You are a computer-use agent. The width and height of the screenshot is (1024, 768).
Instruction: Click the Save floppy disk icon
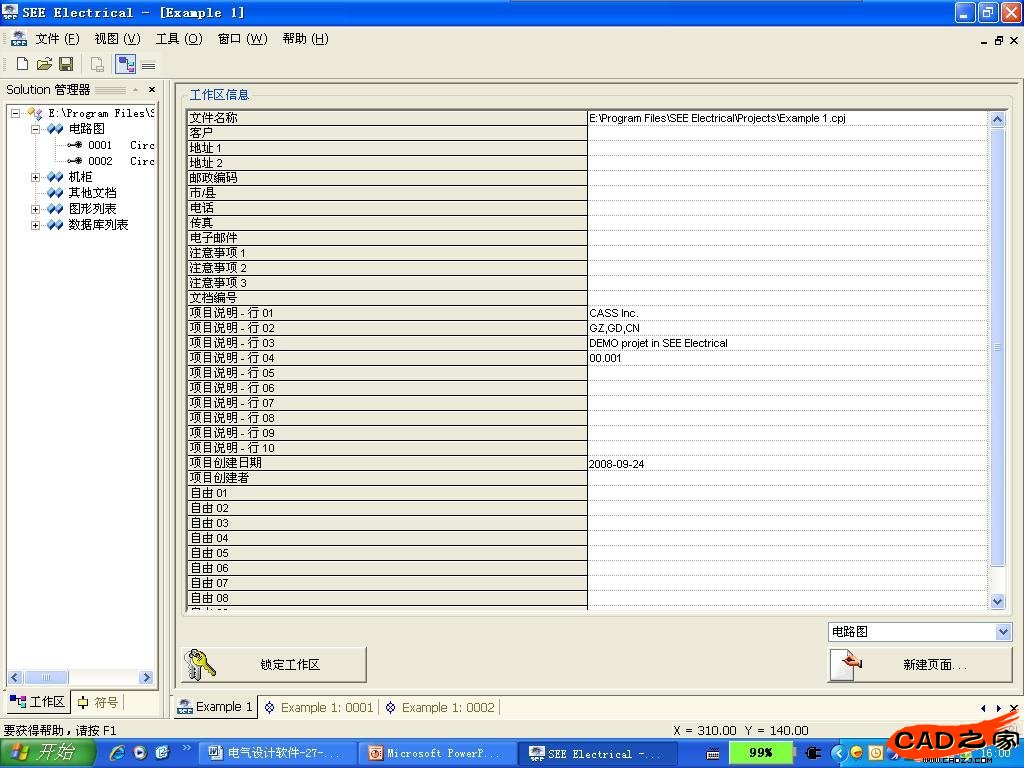[x=66, y=64]
